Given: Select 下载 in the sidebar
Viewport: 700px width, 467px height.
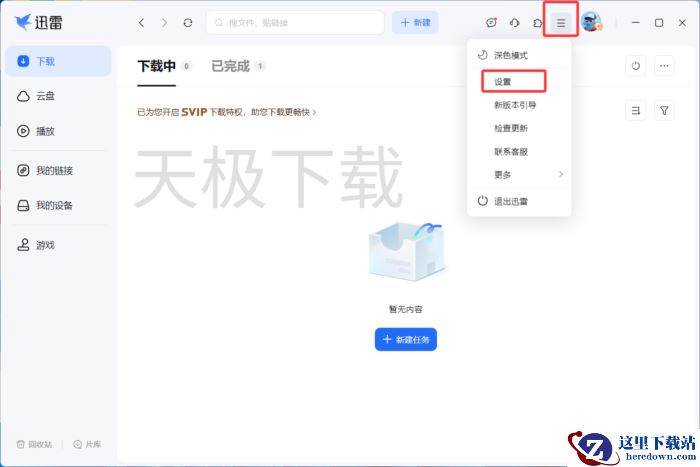Looking at the screenshot, I should point(58,61).
